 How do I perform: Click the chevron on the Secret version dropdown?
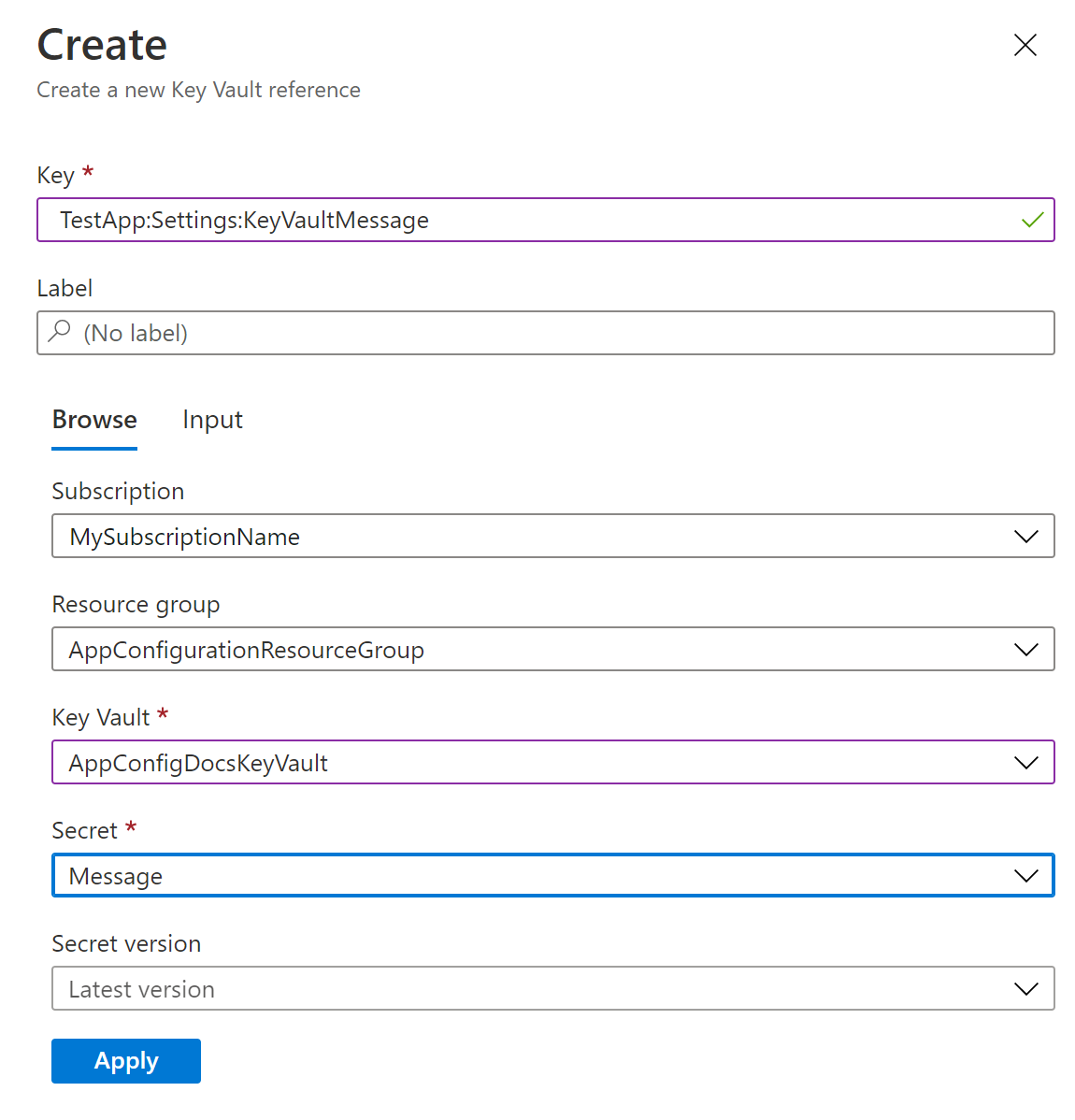1025,988
